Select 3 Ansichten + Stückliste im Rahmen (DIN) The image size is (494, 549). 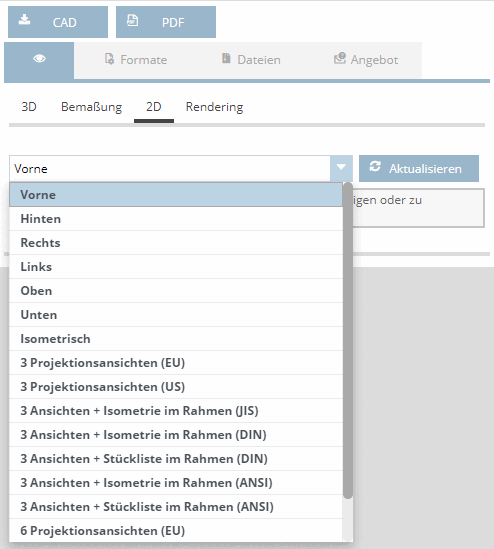click(176, 459)
